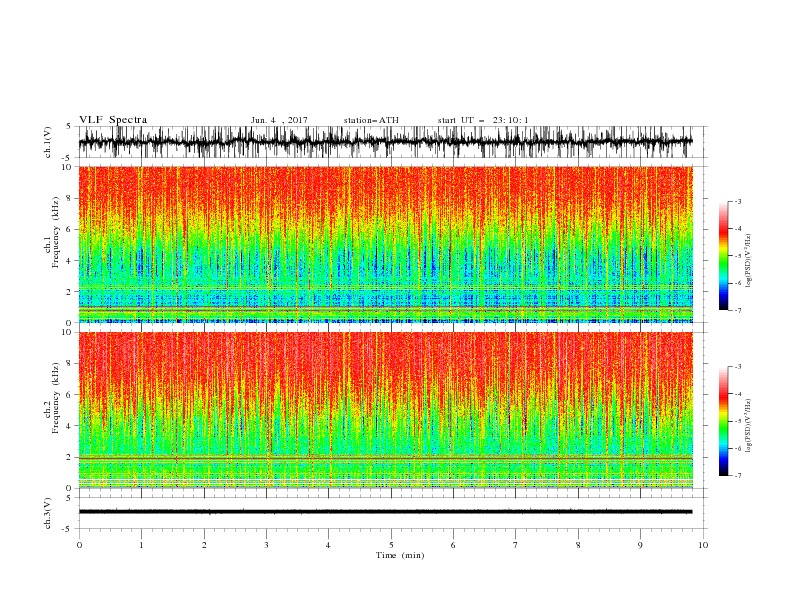Click inside the ch.1 voltage waveform trace
792x612 pixels.
[x=385, y=142]
